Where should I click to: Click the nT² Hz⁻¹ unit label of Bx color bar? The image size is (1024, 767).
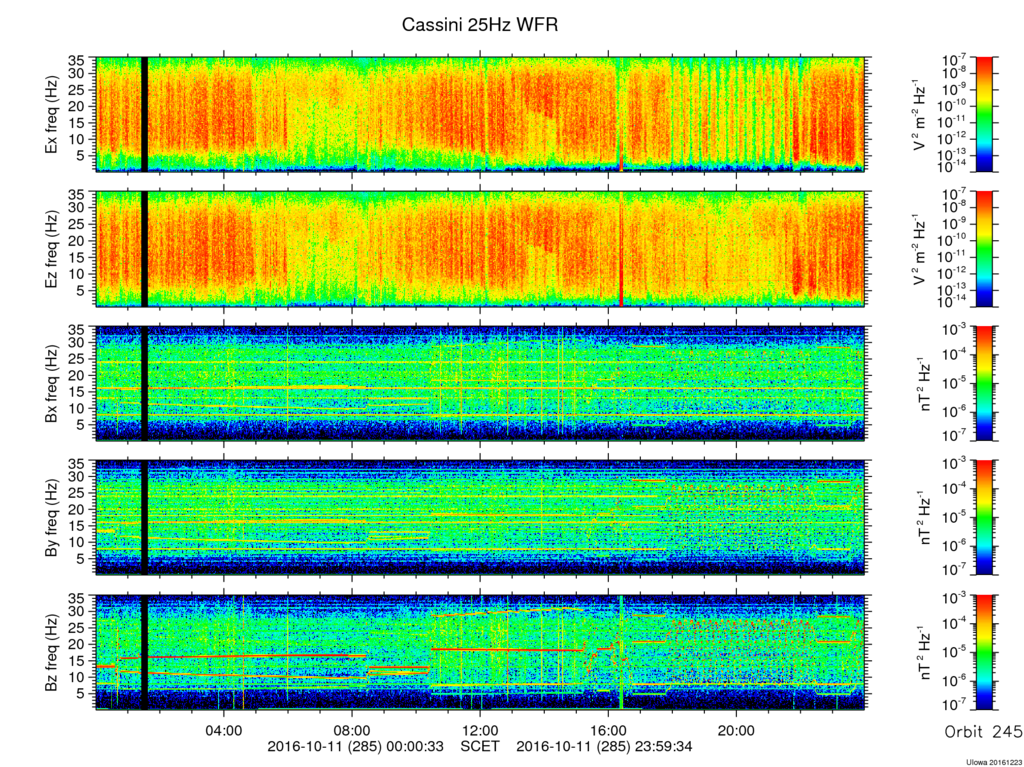[926, 384]
